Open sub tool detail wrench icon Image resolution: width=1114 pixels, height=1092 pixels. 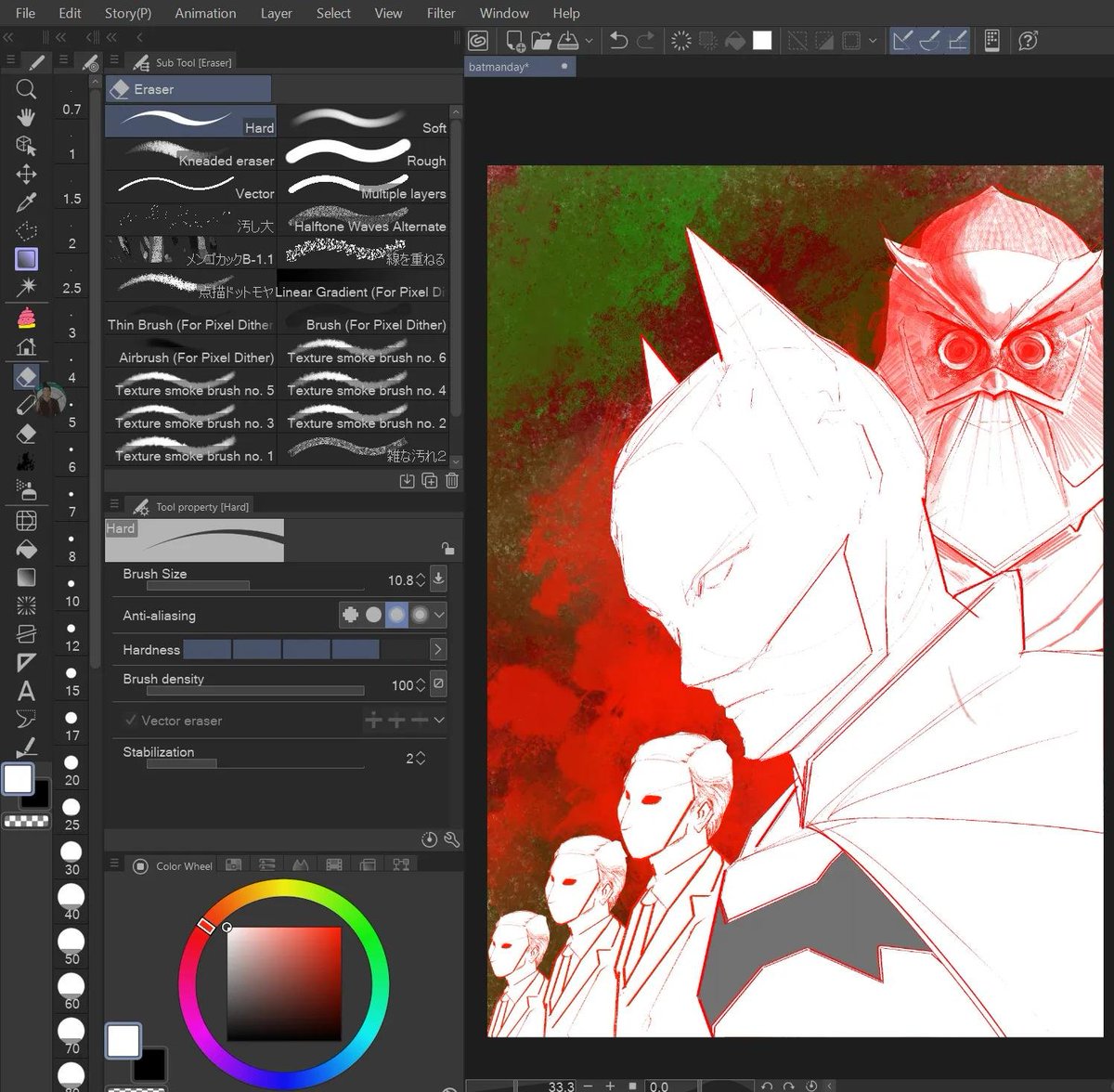(452, 839)
